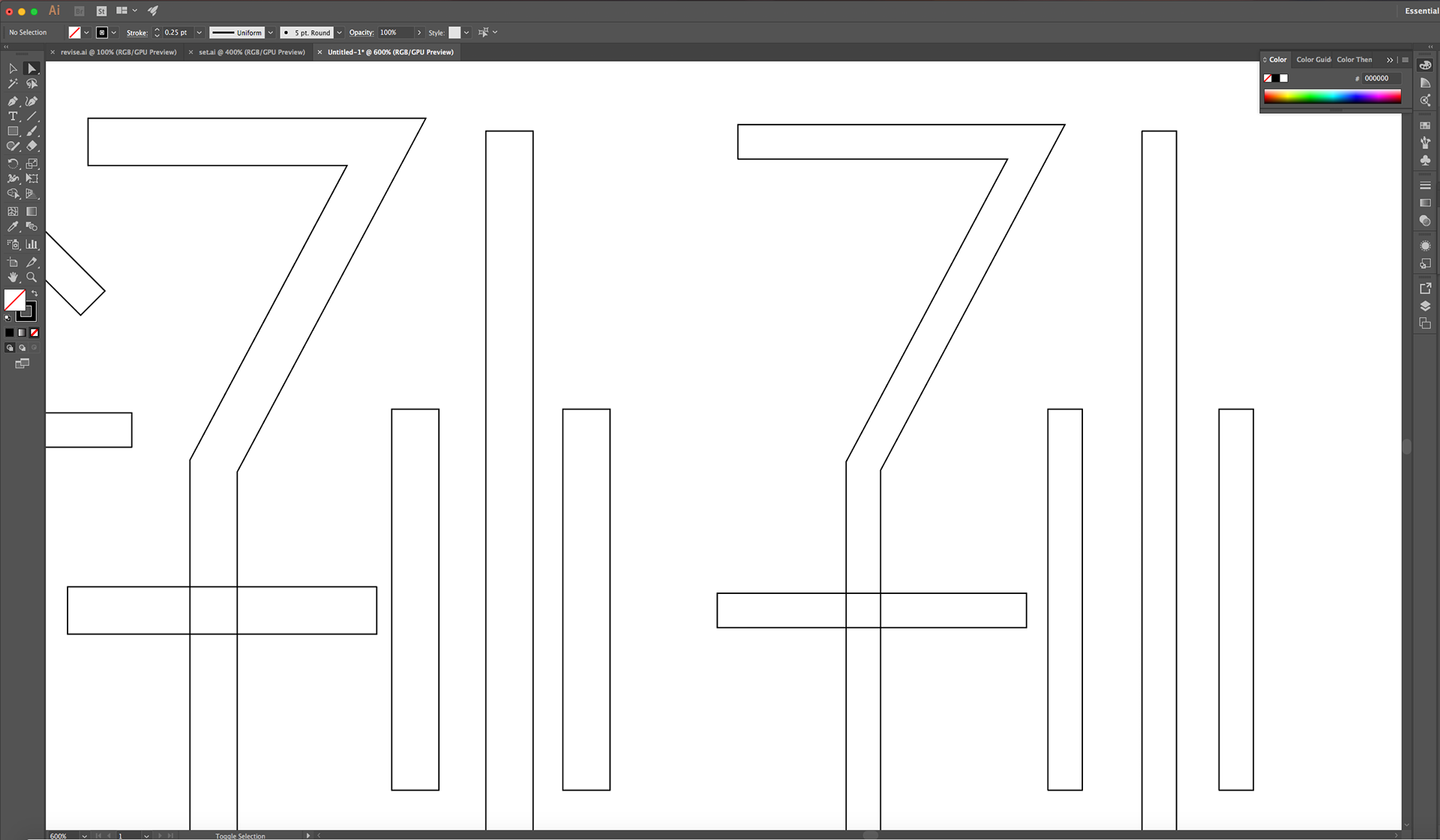
Task: Select the Type tool
Action: [x=13, y=116]
